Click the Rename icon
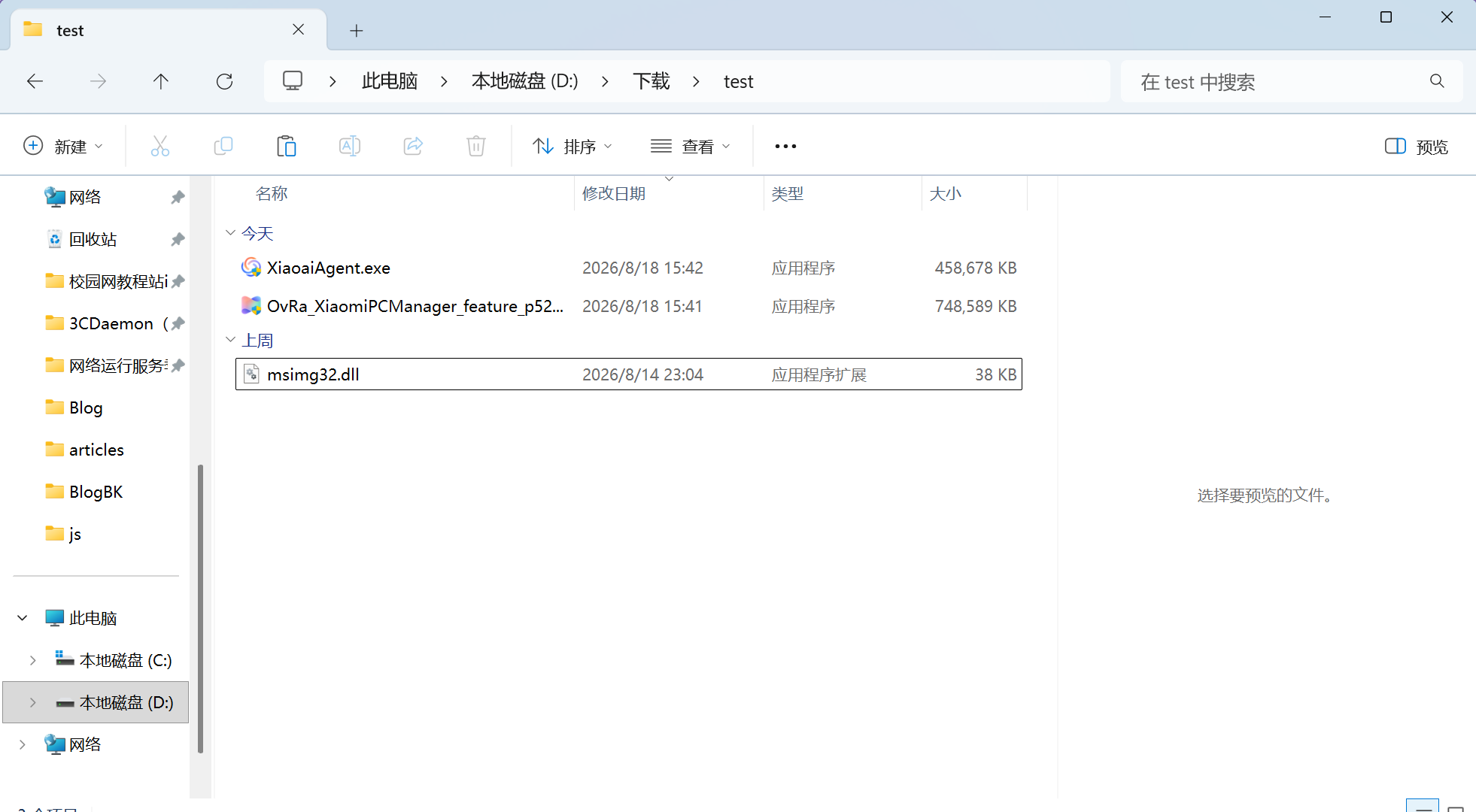The image size is (1476, 812). coord(350,146)
